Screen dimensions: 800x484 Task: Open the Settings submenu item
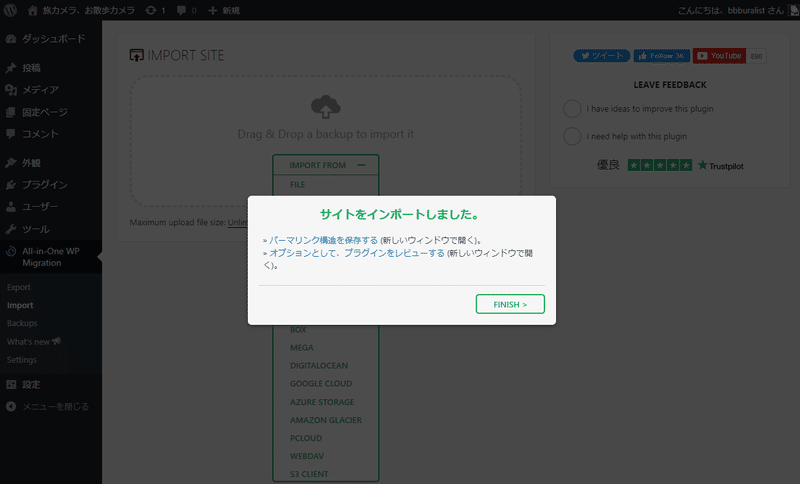[21, 360]
